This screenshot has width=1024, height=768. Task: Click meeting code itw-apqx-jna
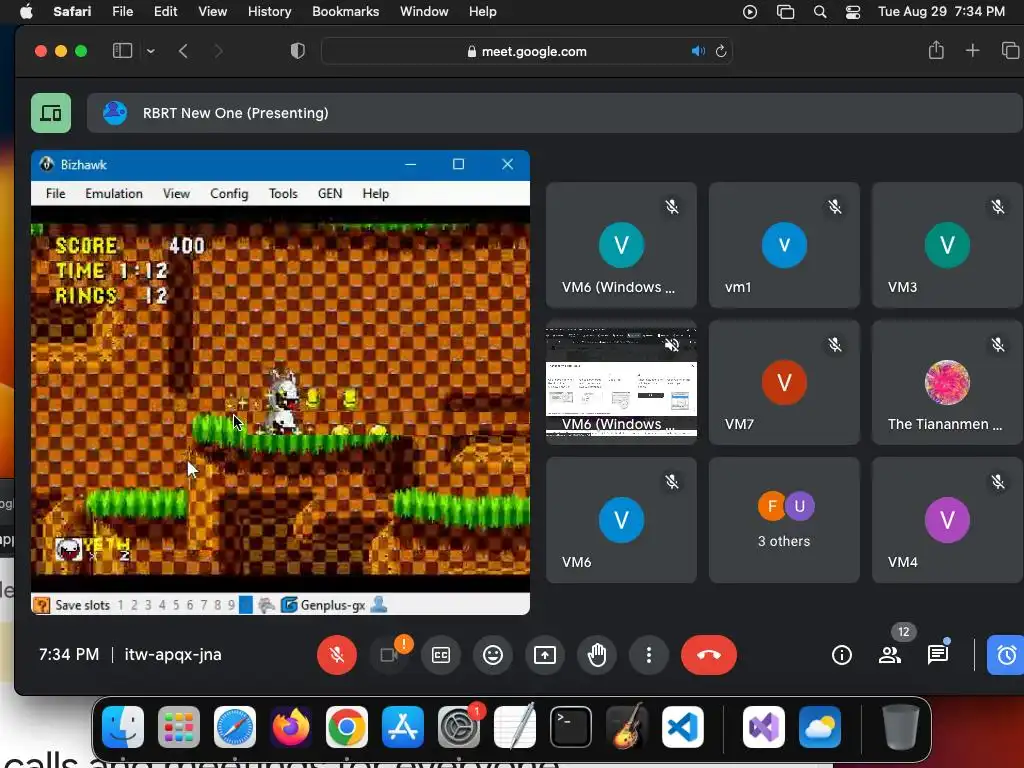pos(173,654)
